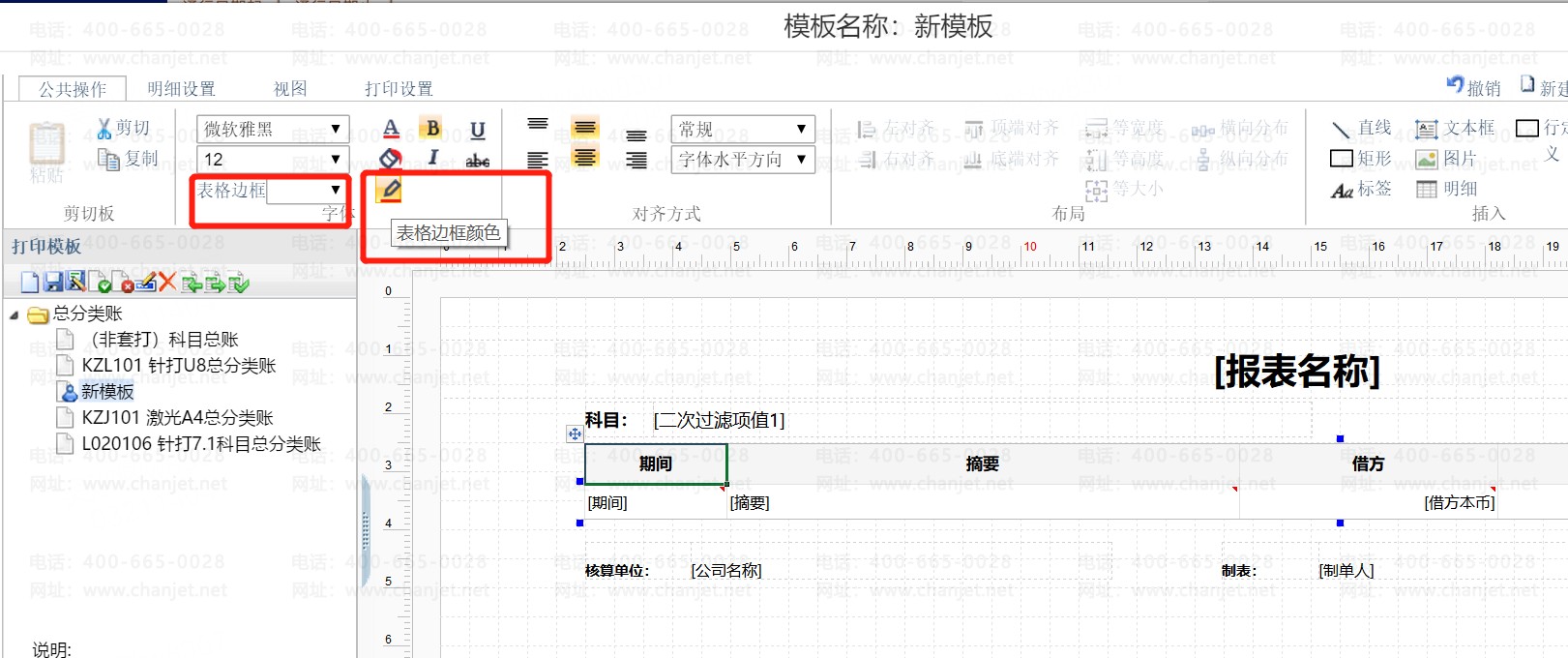Viewport: 1568px width, 658px height.
Task: Click the 横向分布 horizontal distribute icon
Action: [x=1202, y=130]
